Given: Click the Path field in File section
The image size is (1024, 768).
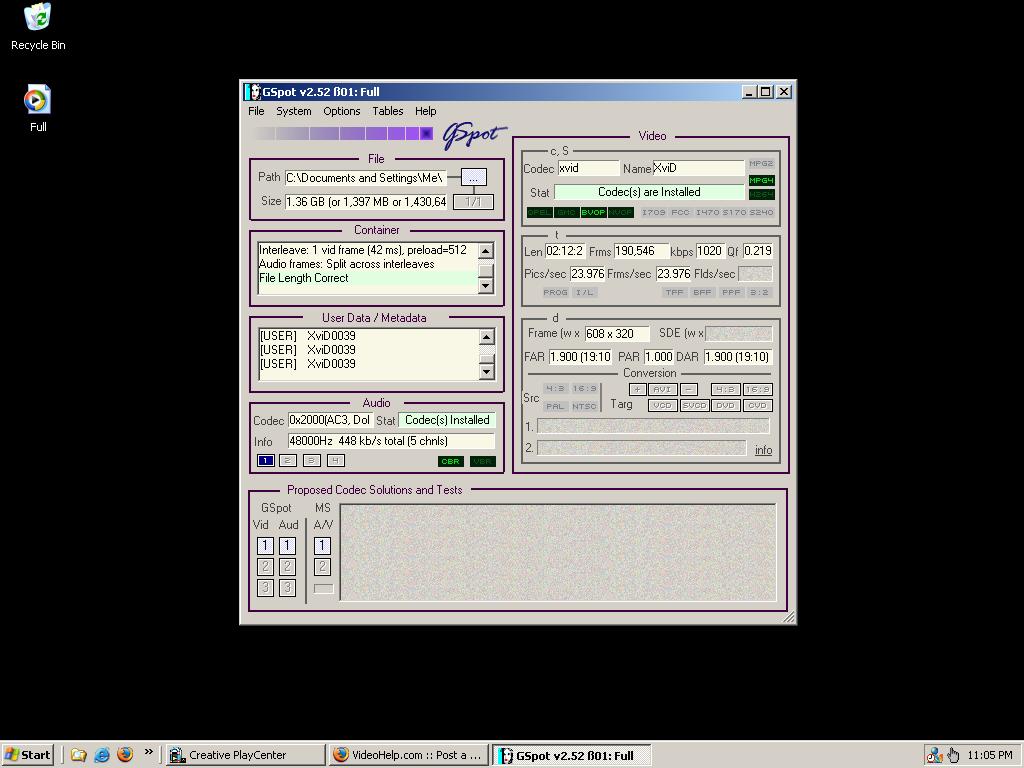Looking at the screenshot, I should [366, 178].
